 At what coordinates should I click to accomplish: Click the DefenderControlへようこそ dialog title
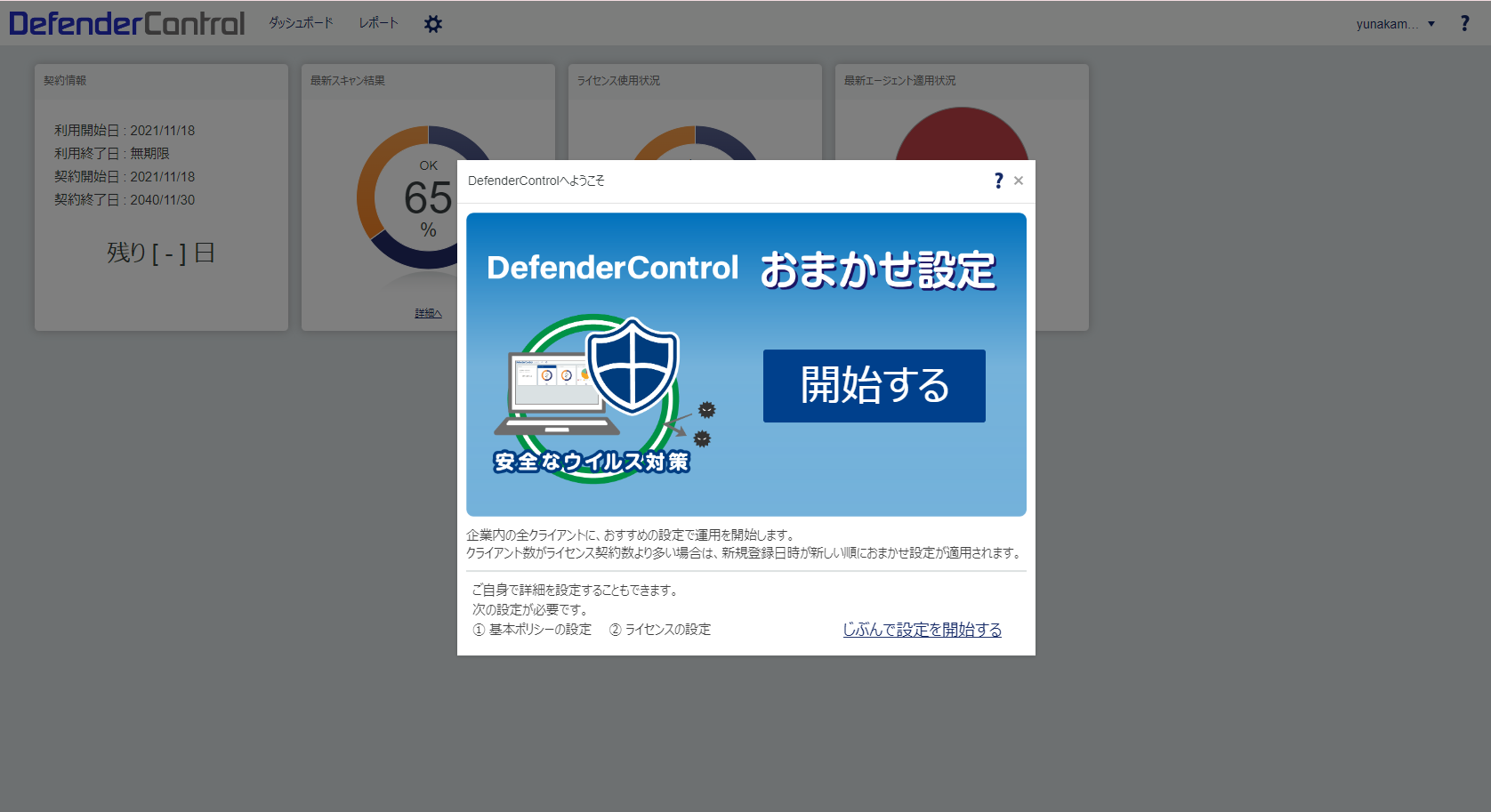click(536, 181)
